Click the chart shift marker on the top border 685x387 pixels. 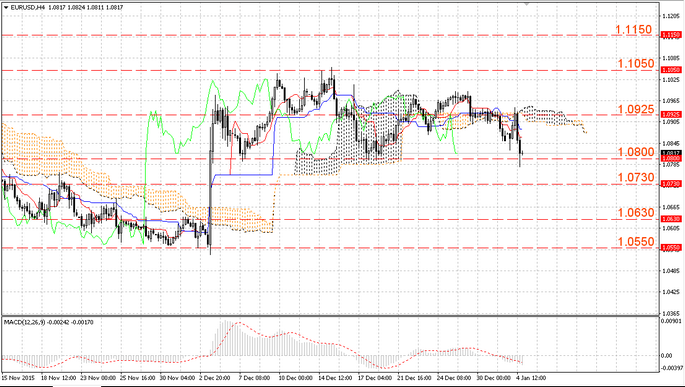[526, 3]
